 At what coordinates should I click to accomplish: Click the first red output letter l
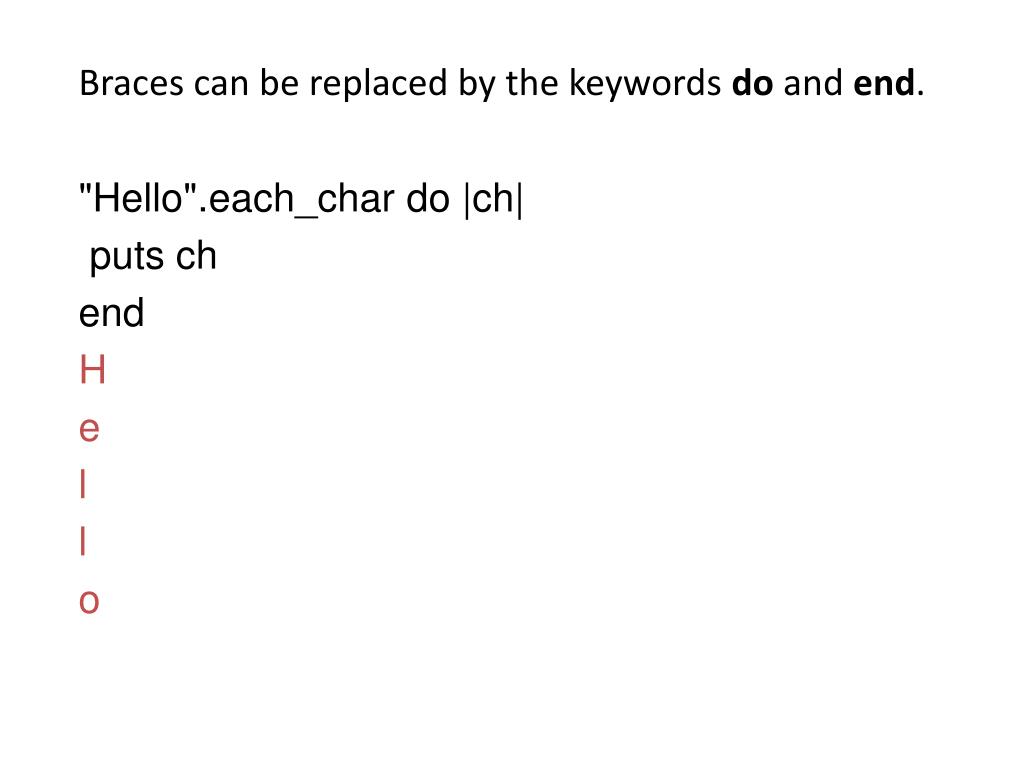tap(83, 485)
